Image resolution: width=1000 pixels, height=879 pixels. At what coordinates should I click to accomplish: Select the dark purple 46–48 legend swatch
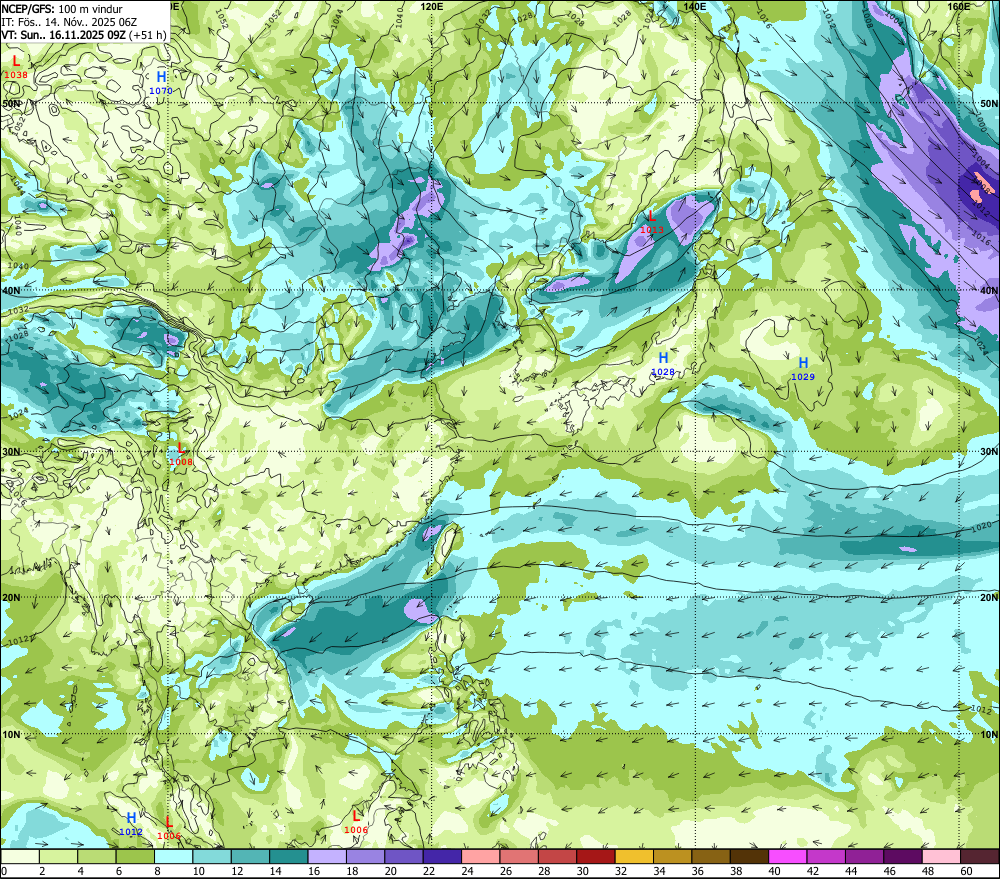pyautogui.click(x=904, y=856)
